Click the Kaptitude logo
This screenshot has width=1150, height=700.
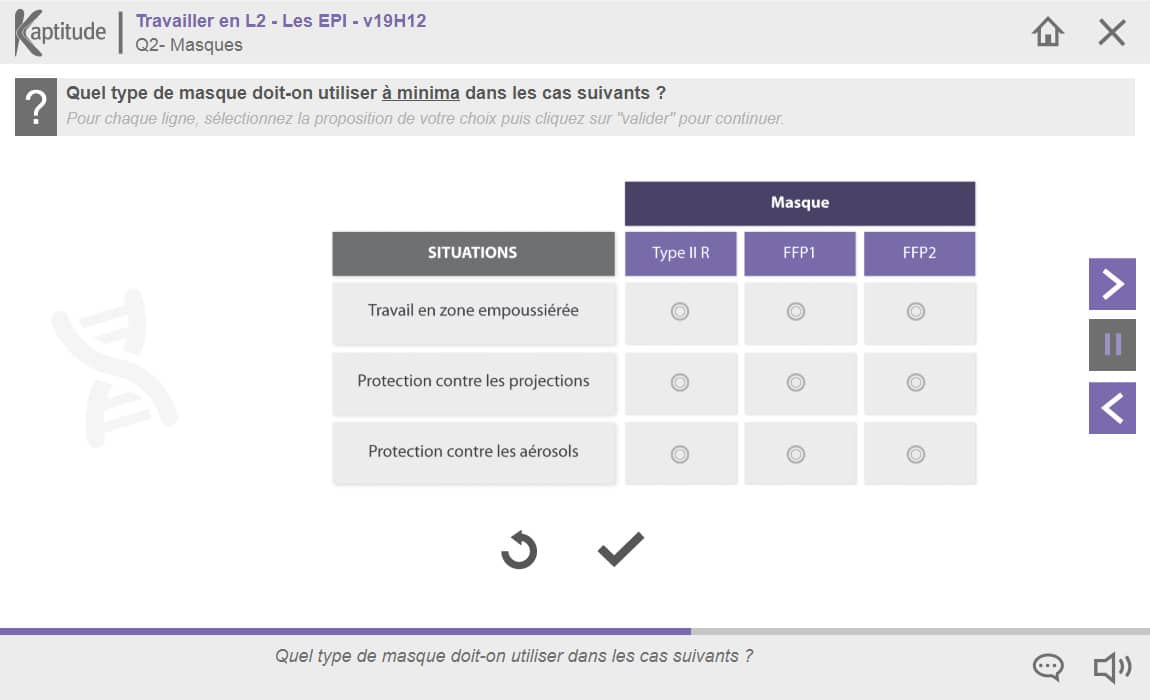[x=60, y=32]
